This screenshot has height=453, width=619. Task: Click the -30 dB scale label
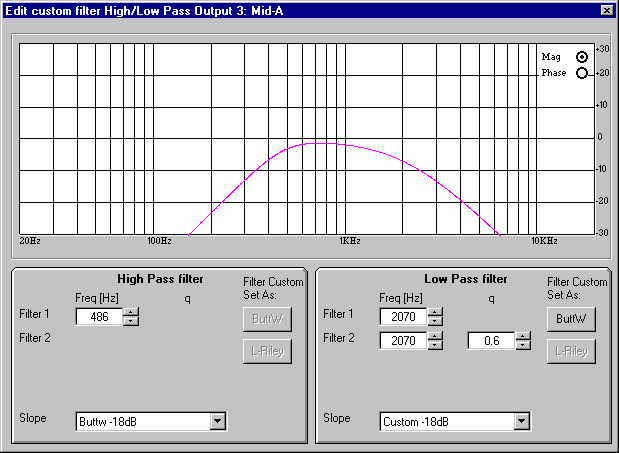pos(603,233)
